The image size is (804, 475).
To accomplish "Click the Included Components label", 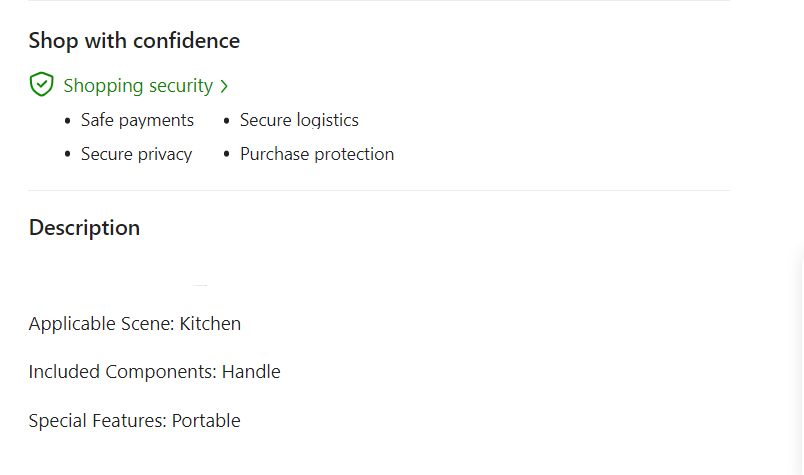I will click(x=122, y=372).
